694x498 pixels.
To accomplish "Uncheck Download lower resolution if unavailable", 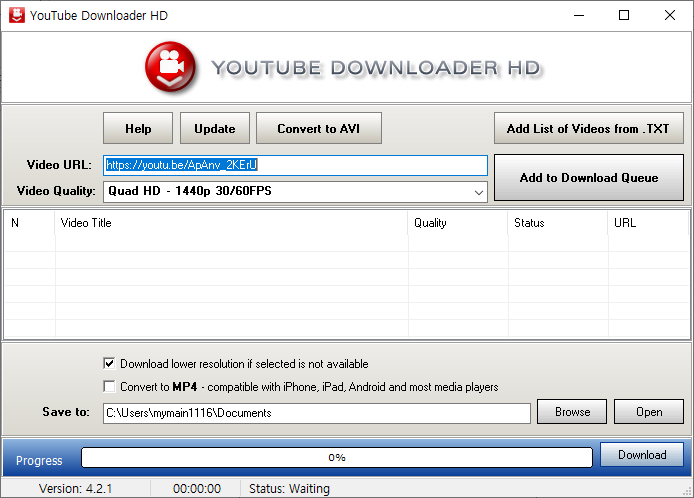I will [109, 363].
